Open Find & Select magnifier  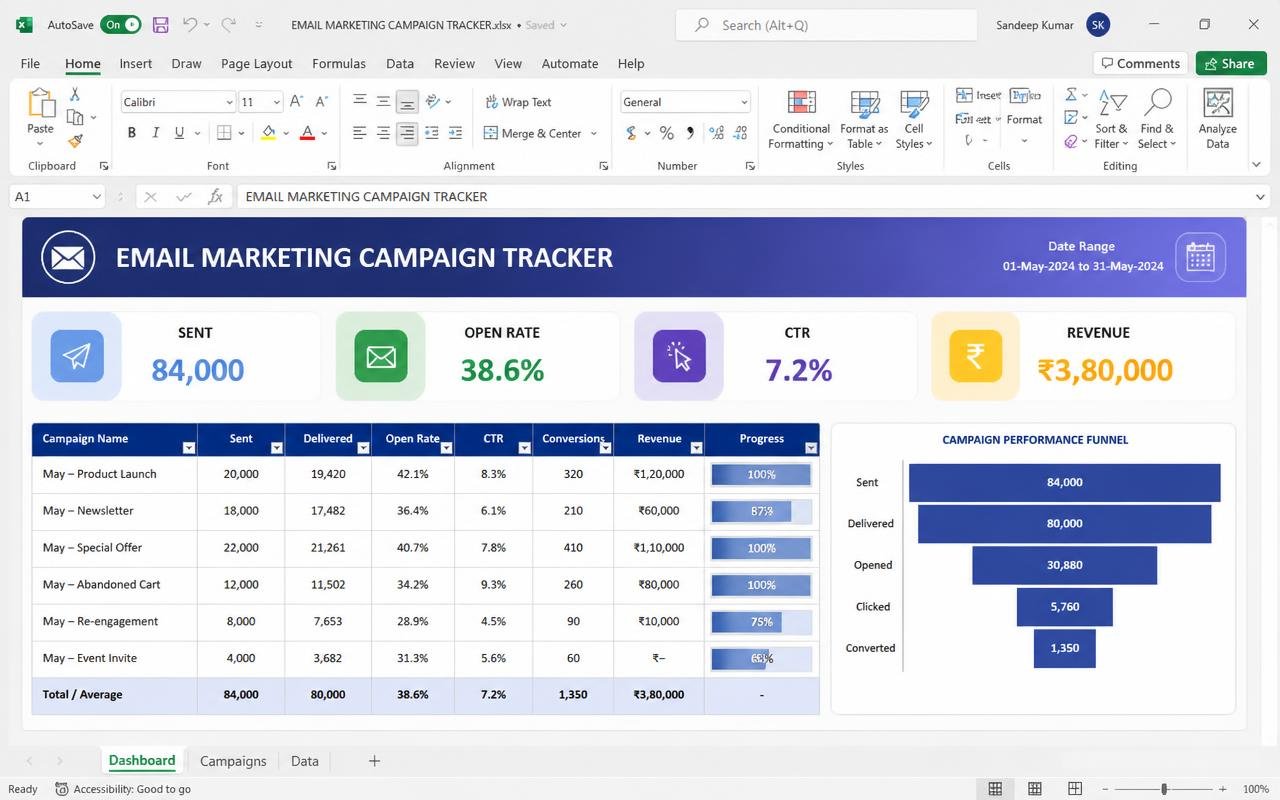pos(1158,119)
